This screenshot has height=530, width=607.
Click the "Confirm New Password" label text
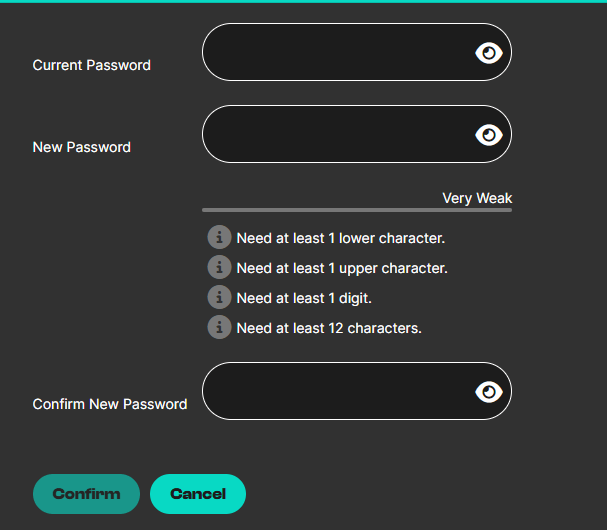pyautogui.click(x=110, y=404)
